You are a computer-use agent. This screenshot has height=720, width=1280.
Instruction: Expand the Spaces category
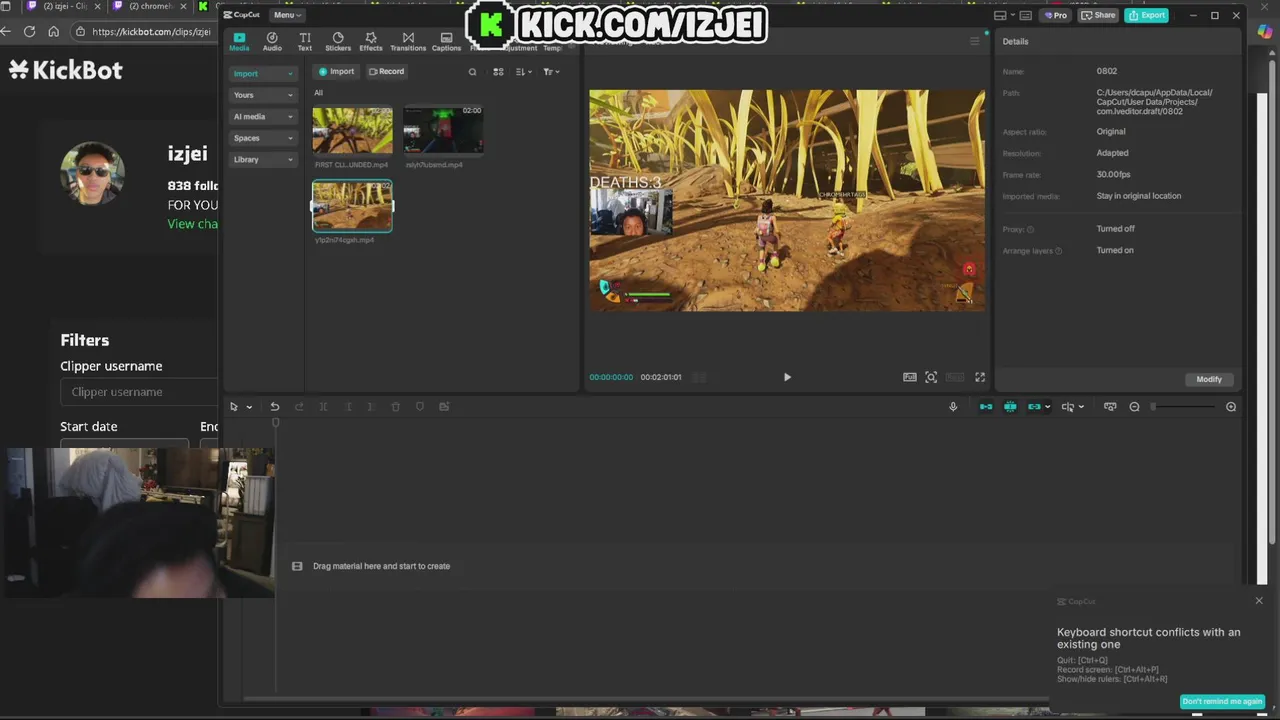[263, 138]
